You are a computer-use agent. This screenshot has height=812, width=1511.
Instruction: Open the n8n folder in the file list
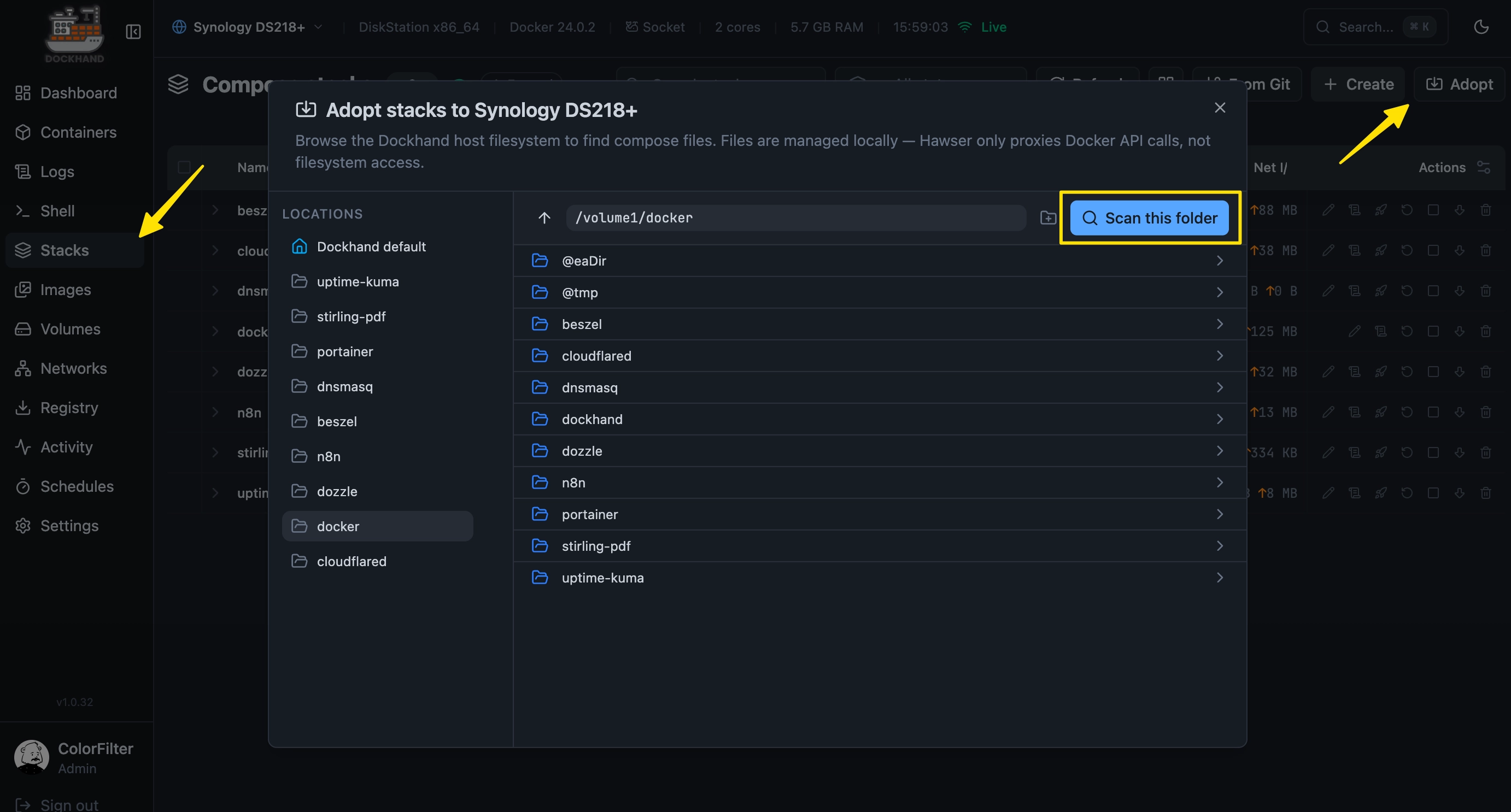tap(880, 483)
